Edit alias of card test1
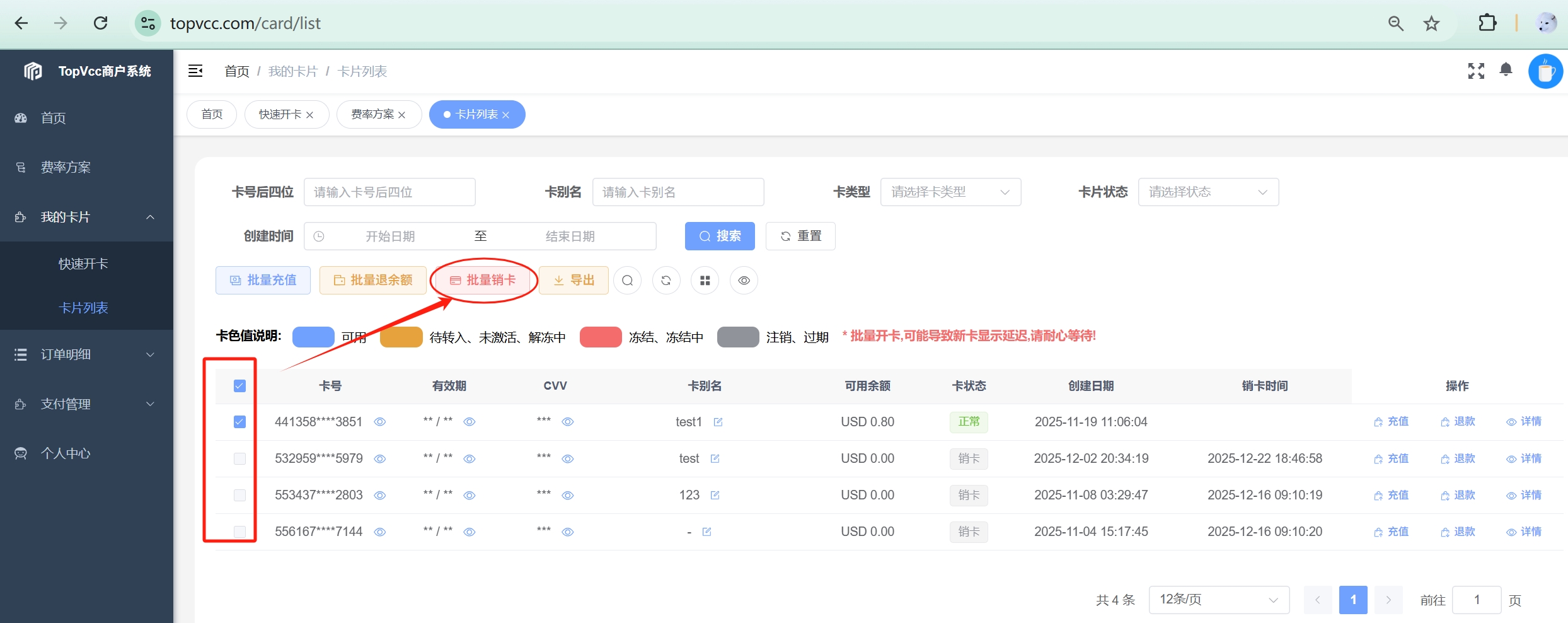 coord(718,422)
